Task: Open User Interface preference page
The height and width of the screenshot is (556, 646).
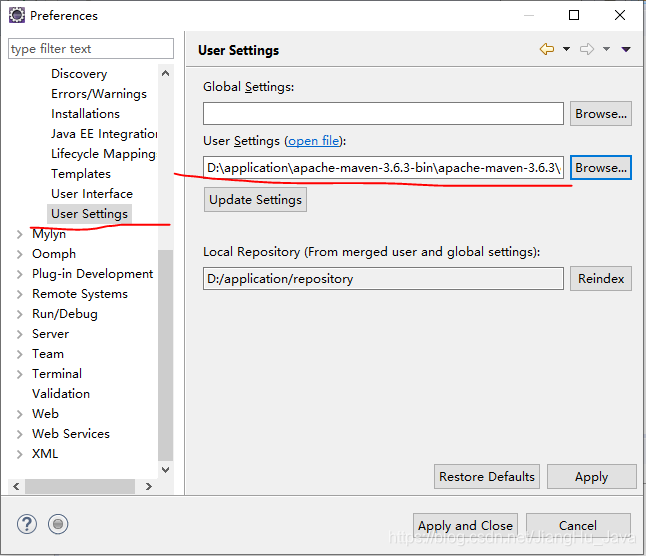Action: click(x=92, y=194)
